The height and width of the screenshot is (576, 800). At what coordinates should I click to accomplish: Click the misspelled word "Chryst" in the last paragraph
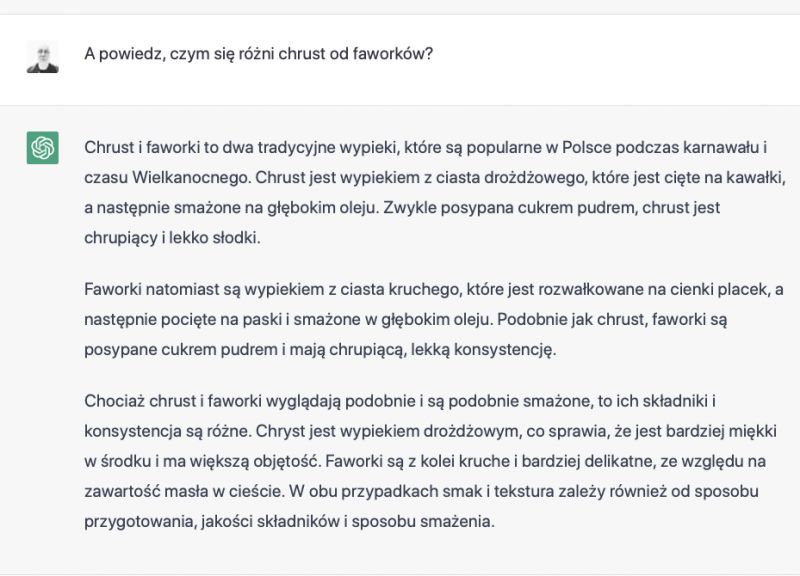(280, 431)
